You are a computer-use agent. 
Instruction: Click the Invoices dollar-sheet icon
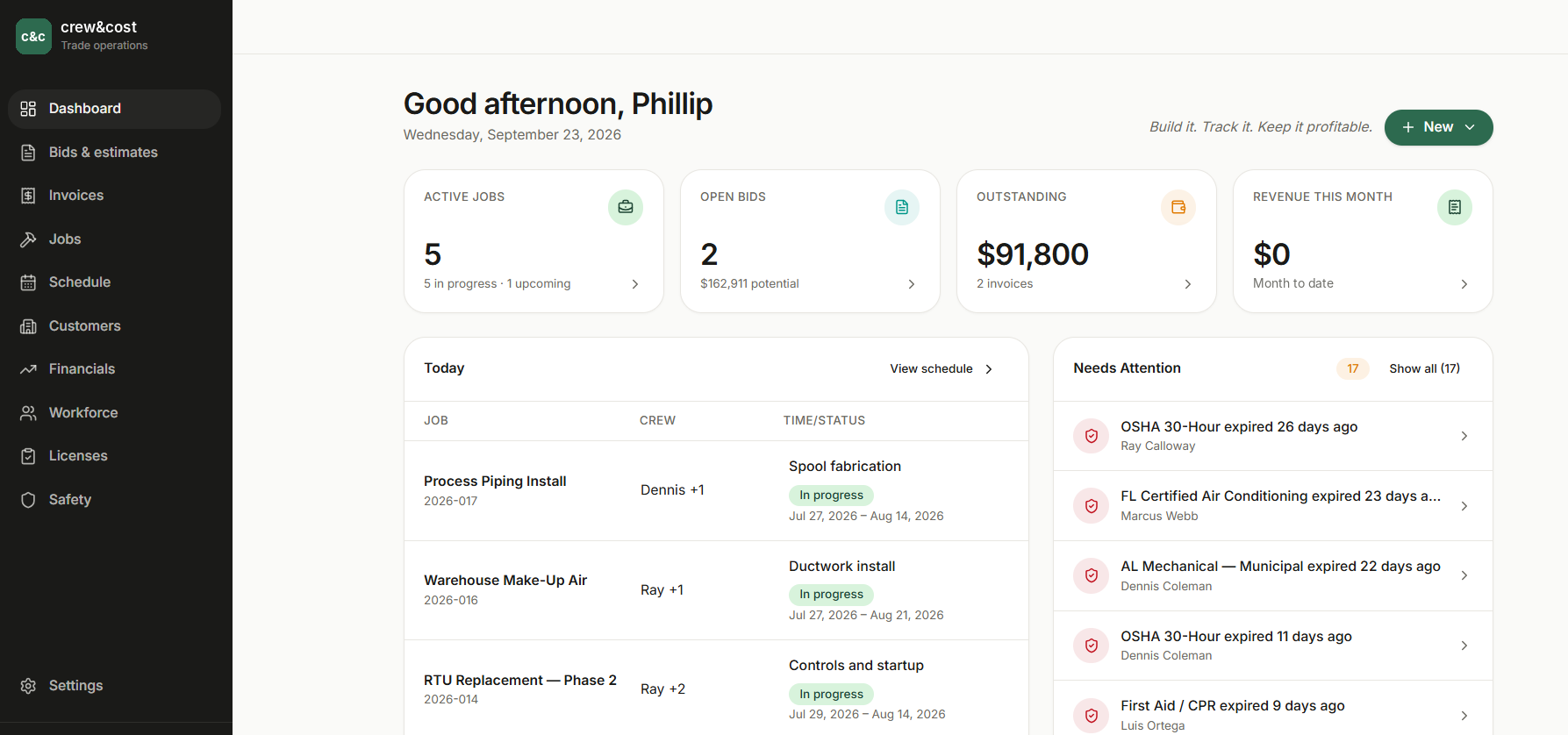coord(28,196)
